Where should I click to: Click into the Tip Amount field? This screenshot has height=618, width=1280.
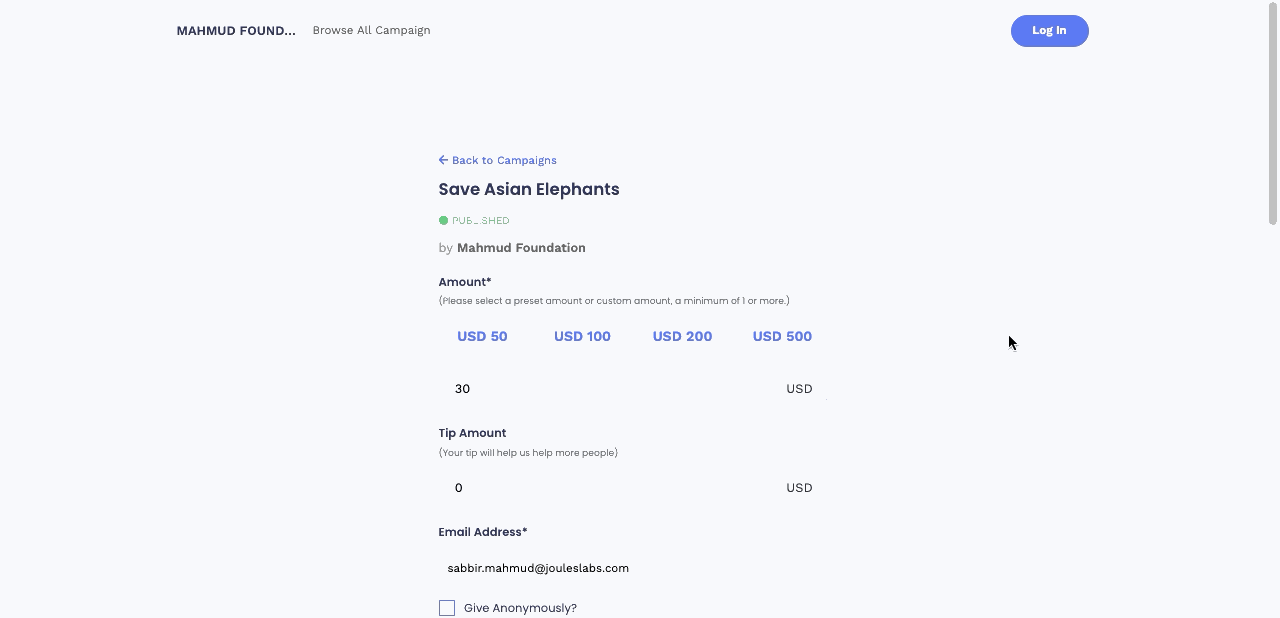pos(609,488)
